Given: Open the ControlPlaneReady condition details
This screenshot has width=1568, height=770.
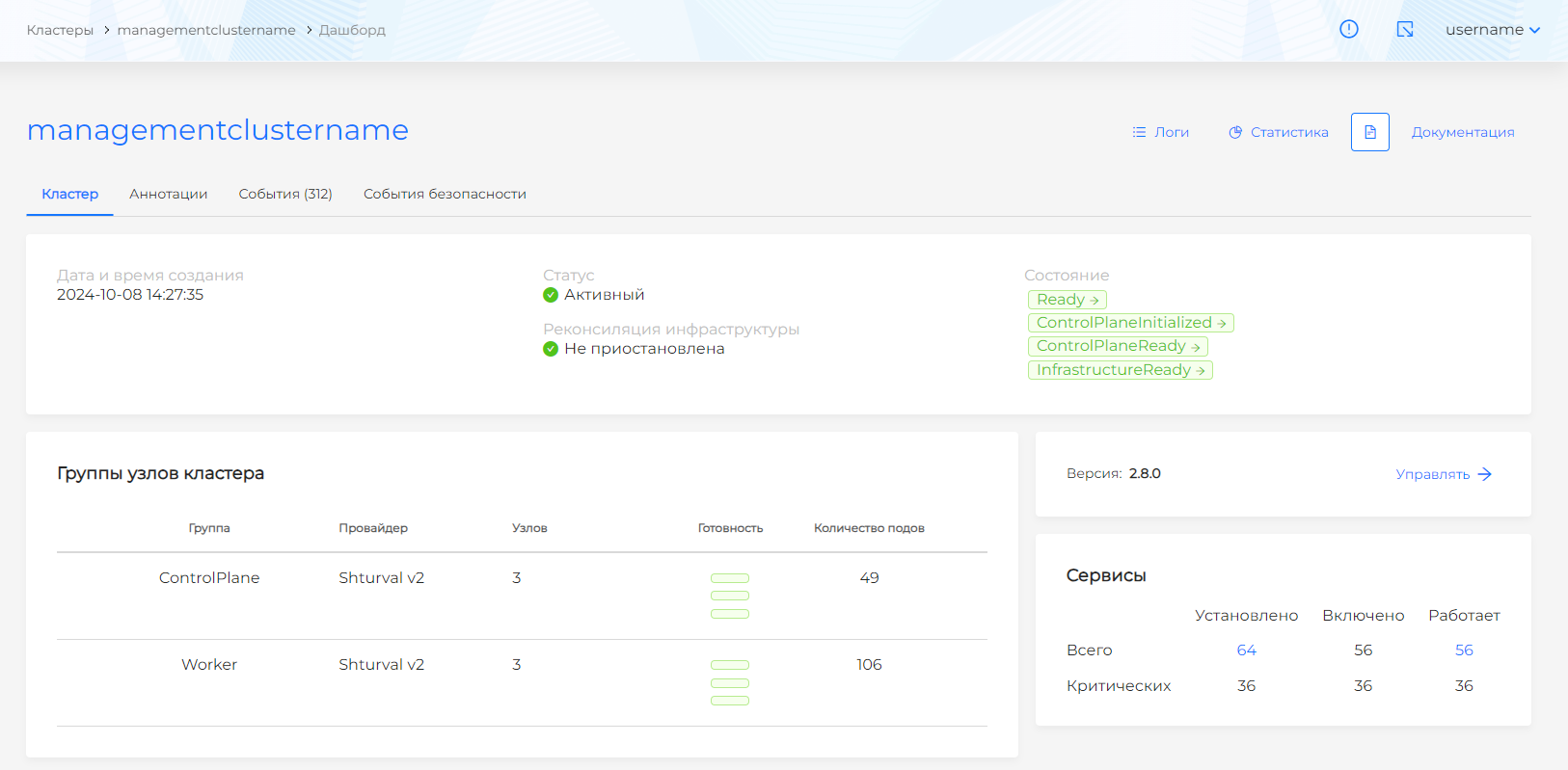Looking at the screenshot, I should click(x=1118, y=346).
